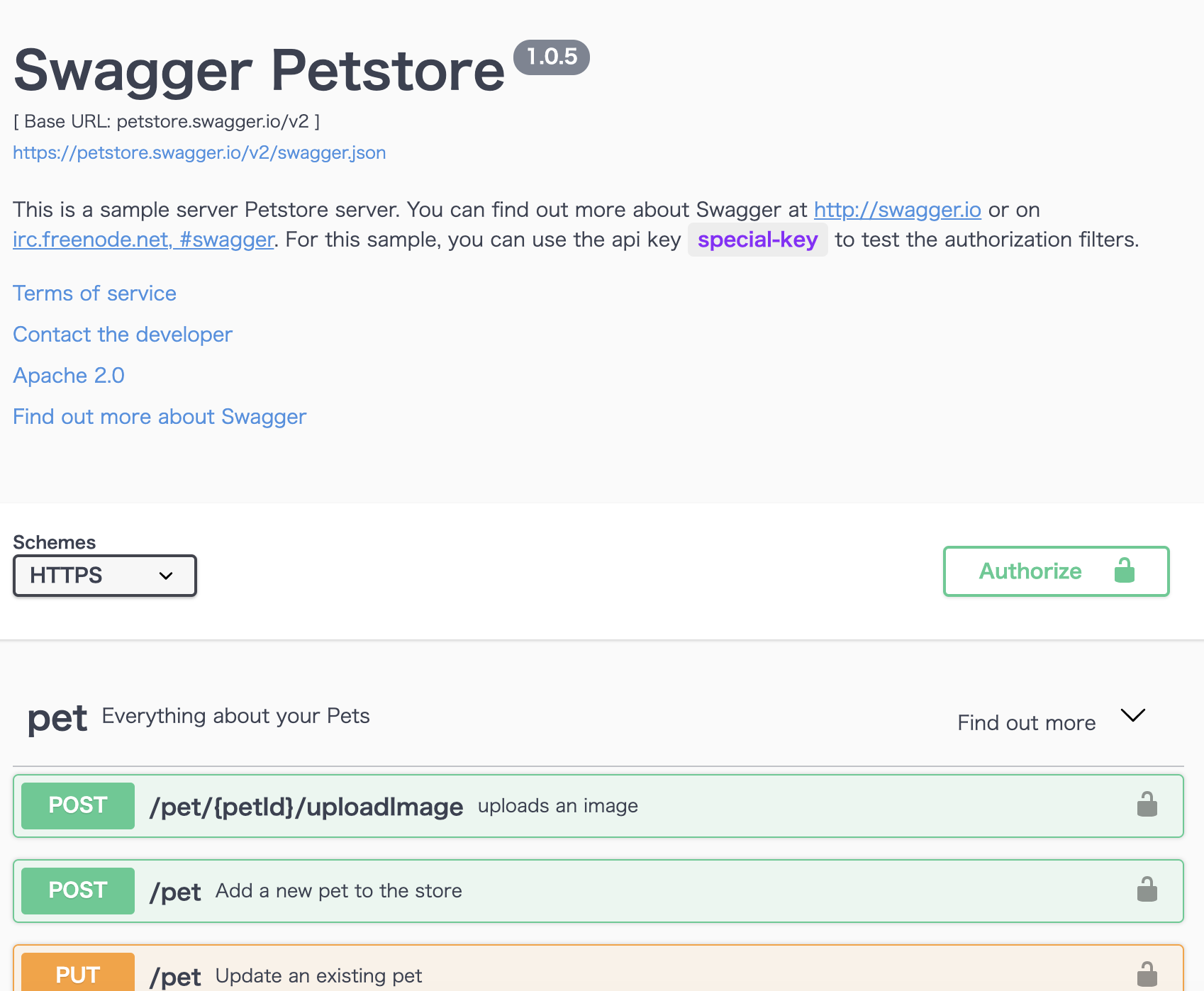1204x991 pixels.
Task: Expand POST /pet/{petId}/uploadImage operation
Action: coord(306,807)
